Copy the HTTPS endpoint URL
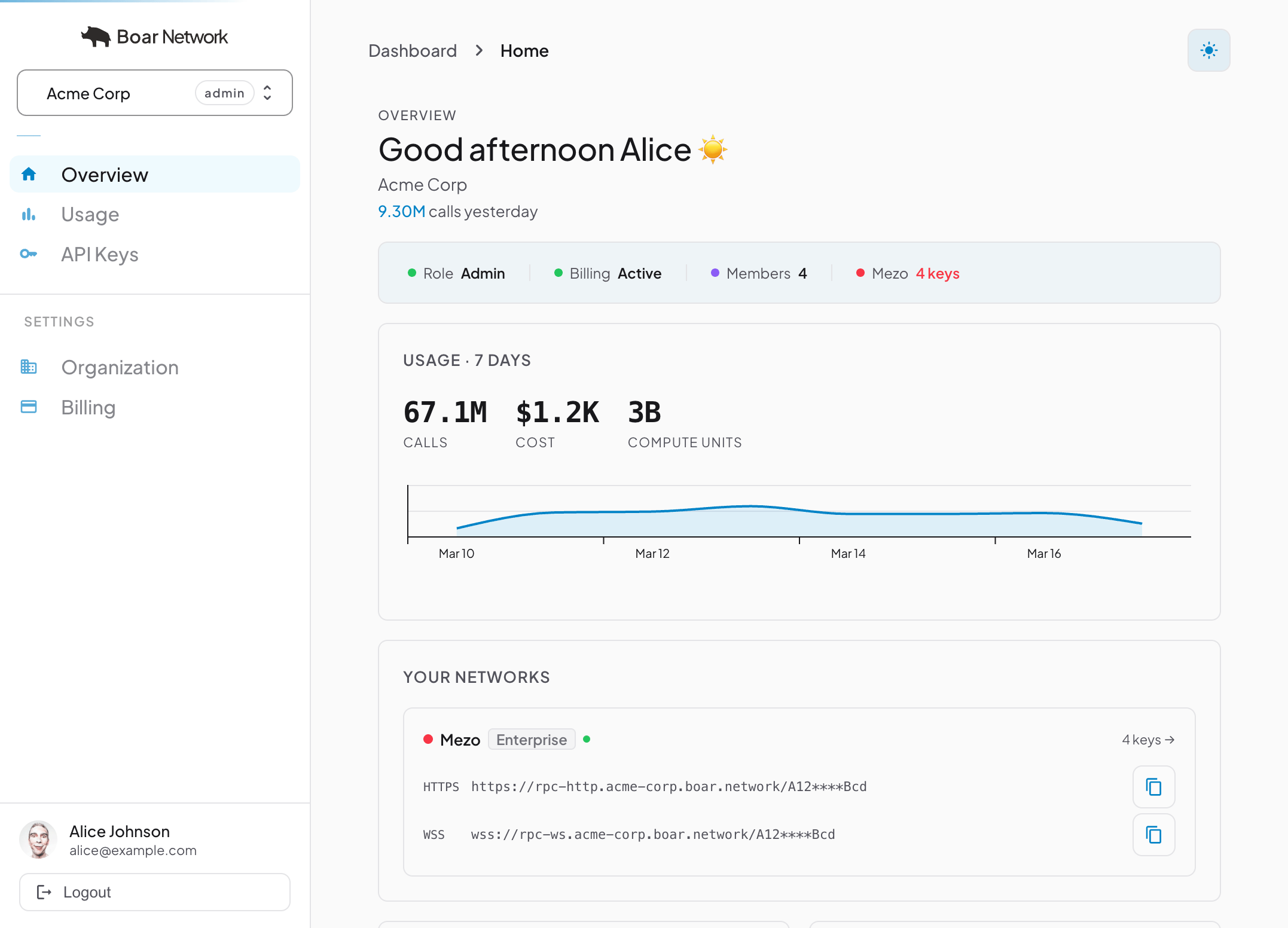This screenshot has width=1288, height=928. [1153, 787]
